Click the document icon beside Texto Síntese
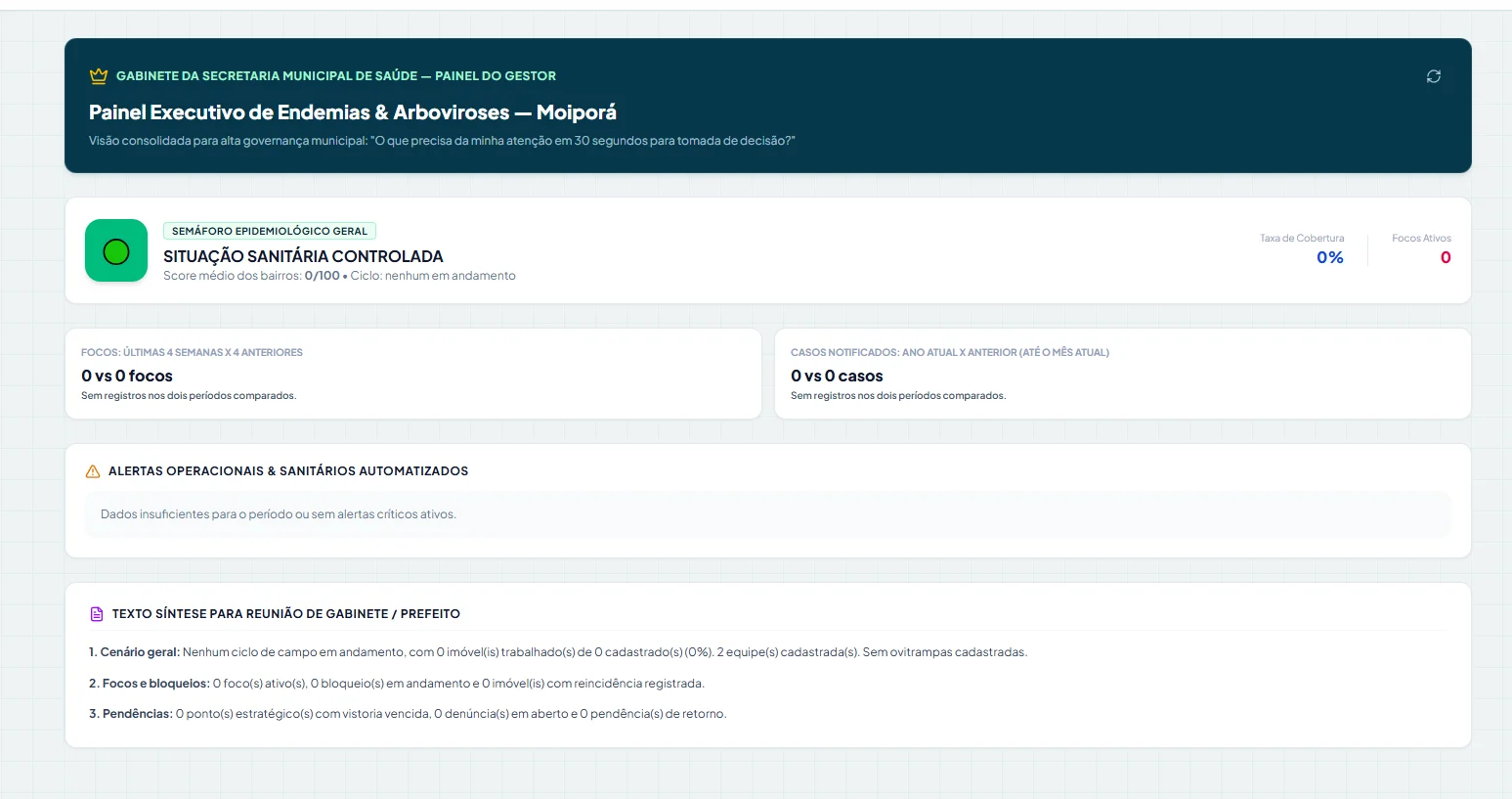The height and width of the screenshot is (799, 1512). tap(97, 614)
